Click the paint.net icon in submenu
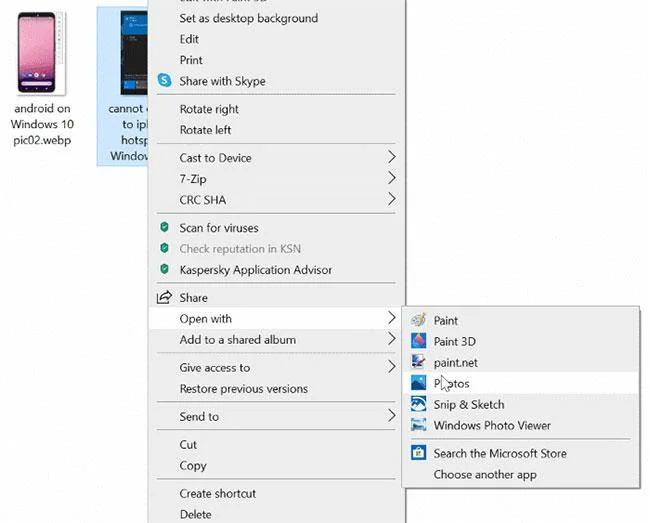Image resolution: width=650 pixels, height=523 pixels. 418,362
